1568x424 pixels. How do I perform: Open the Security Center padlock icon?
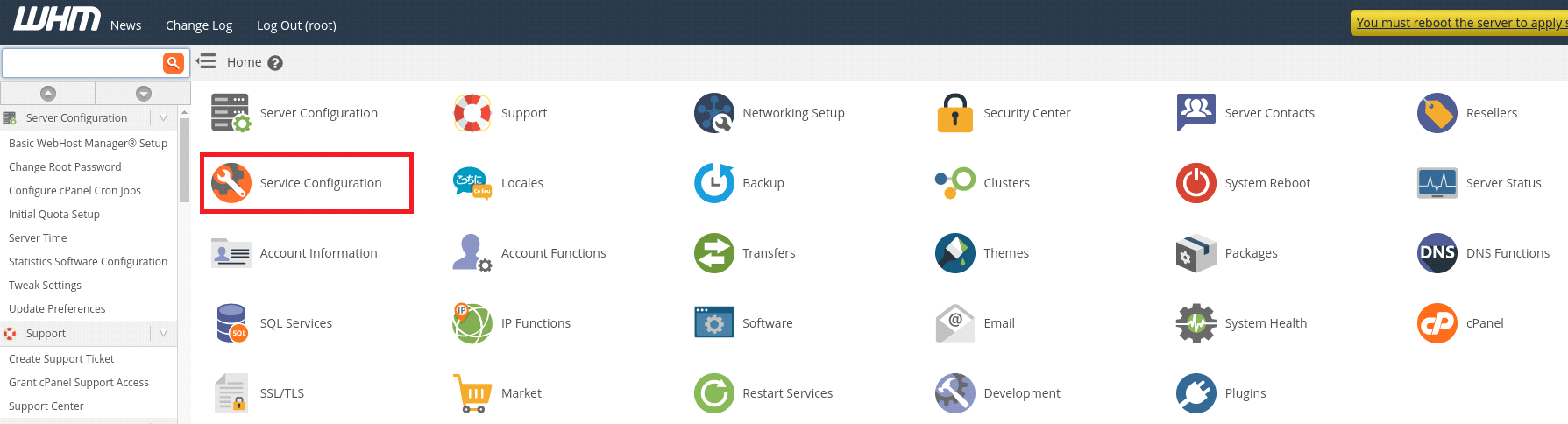coord(954,113)
